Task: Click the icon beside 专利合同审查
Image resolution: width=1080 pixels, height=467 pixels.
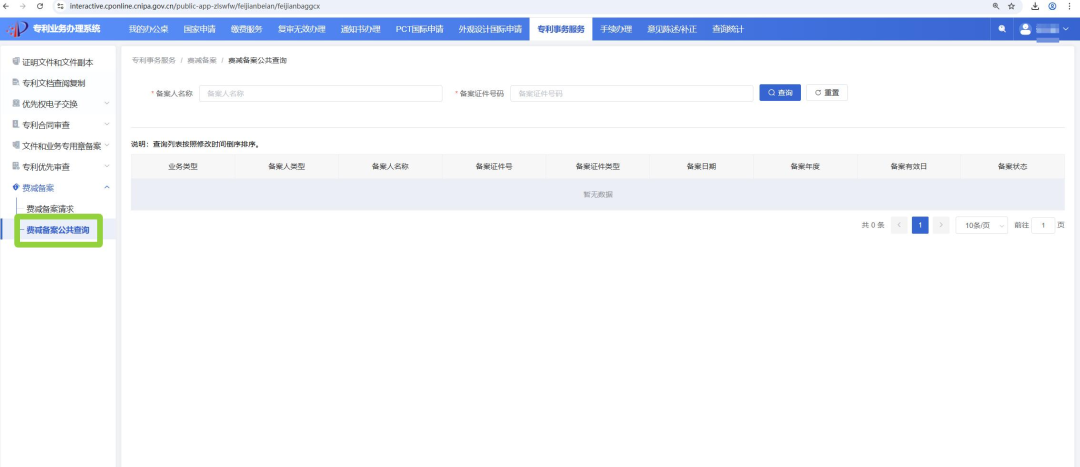Action: click(x=15, y=124)
